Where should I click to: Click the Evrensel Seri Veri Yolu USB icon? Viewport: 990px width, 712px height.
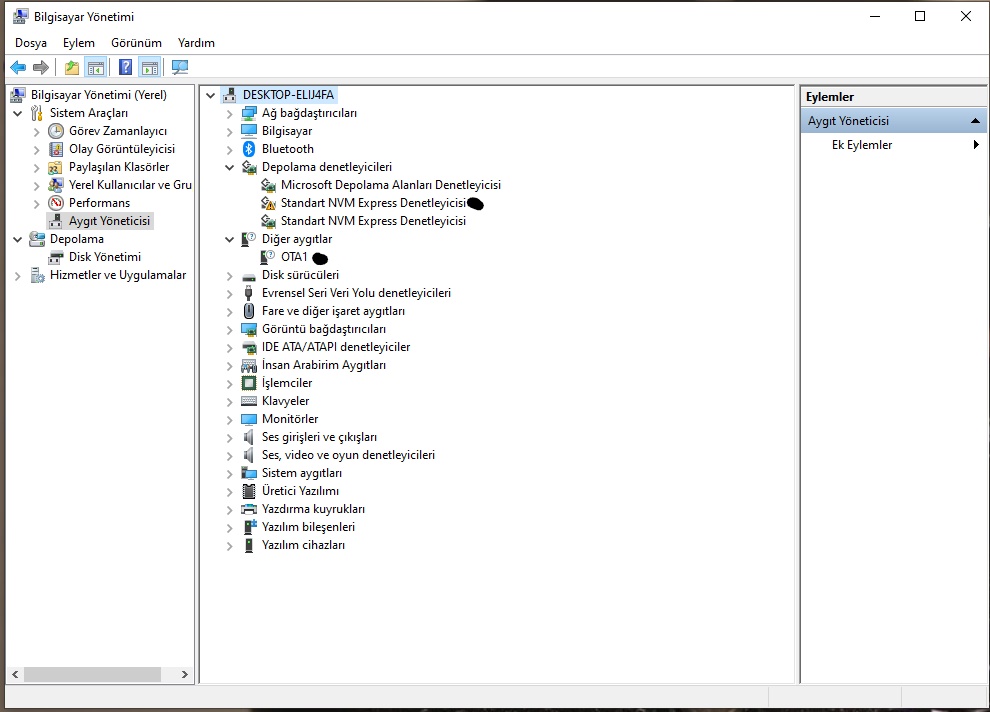249,293
